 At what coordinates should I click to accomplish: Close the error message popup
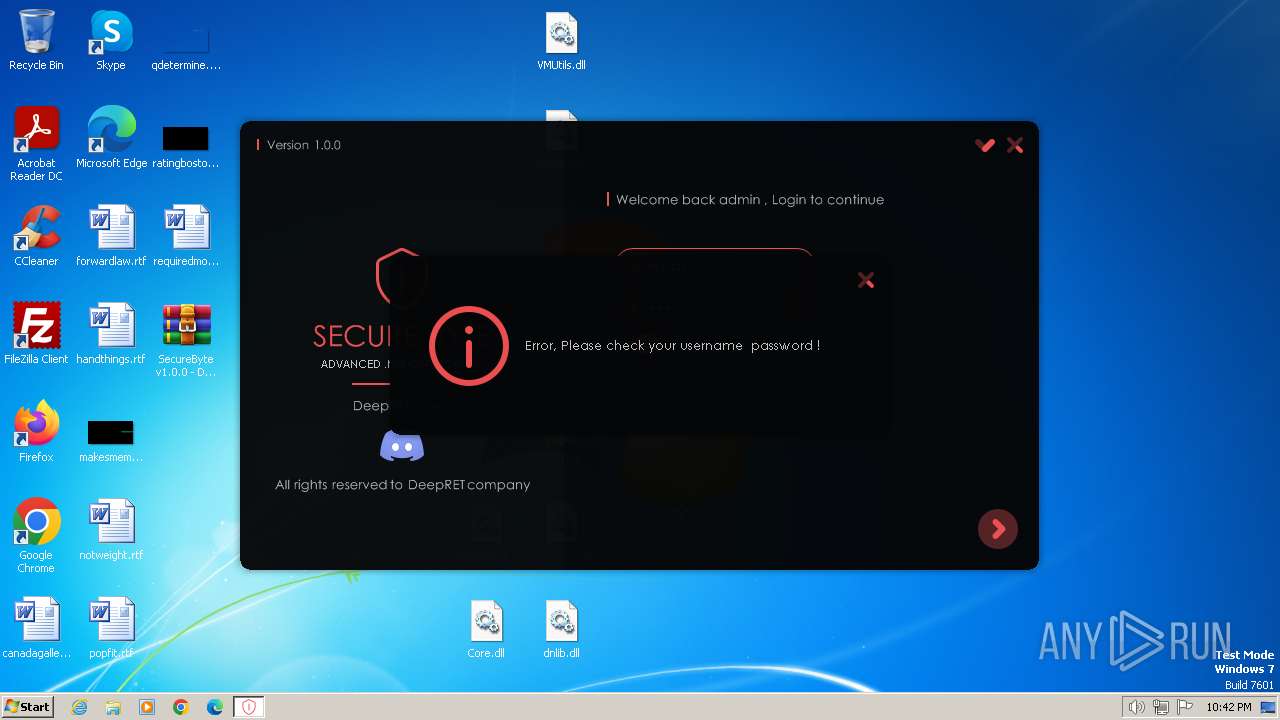click(866, 281)
